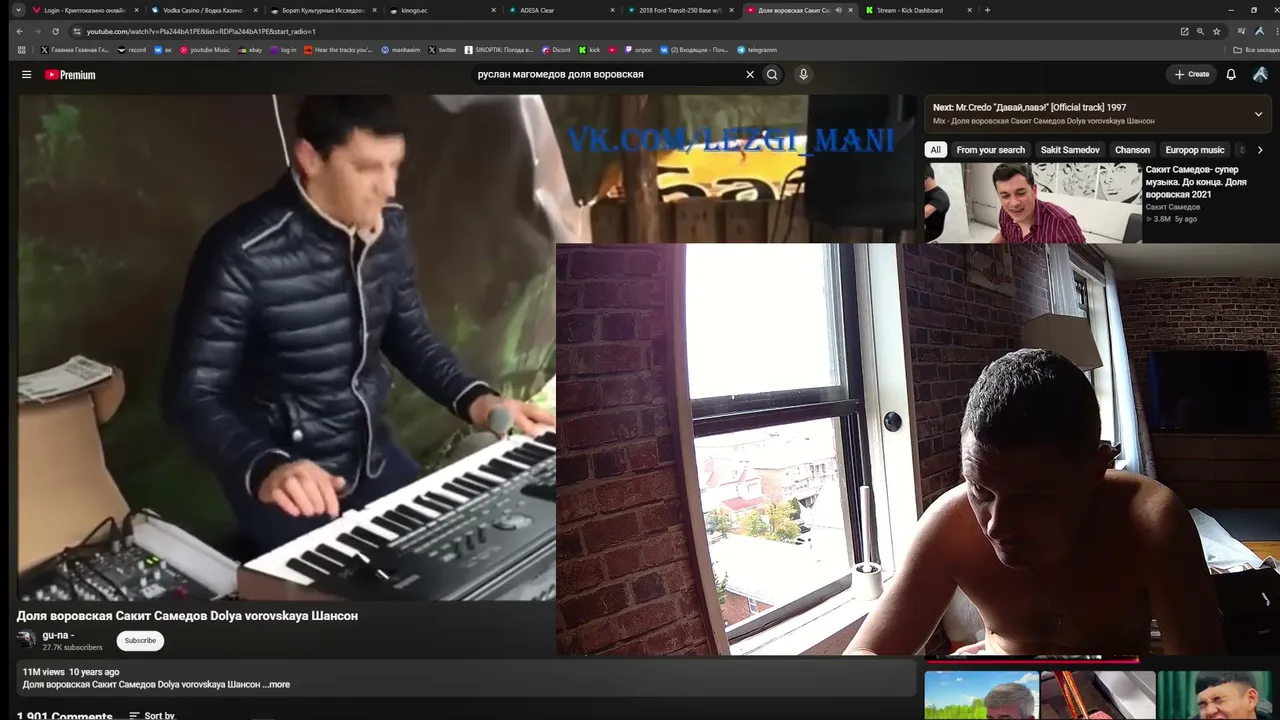
Task: Click the '11M views 10 years ago' text
Action: 71,672
